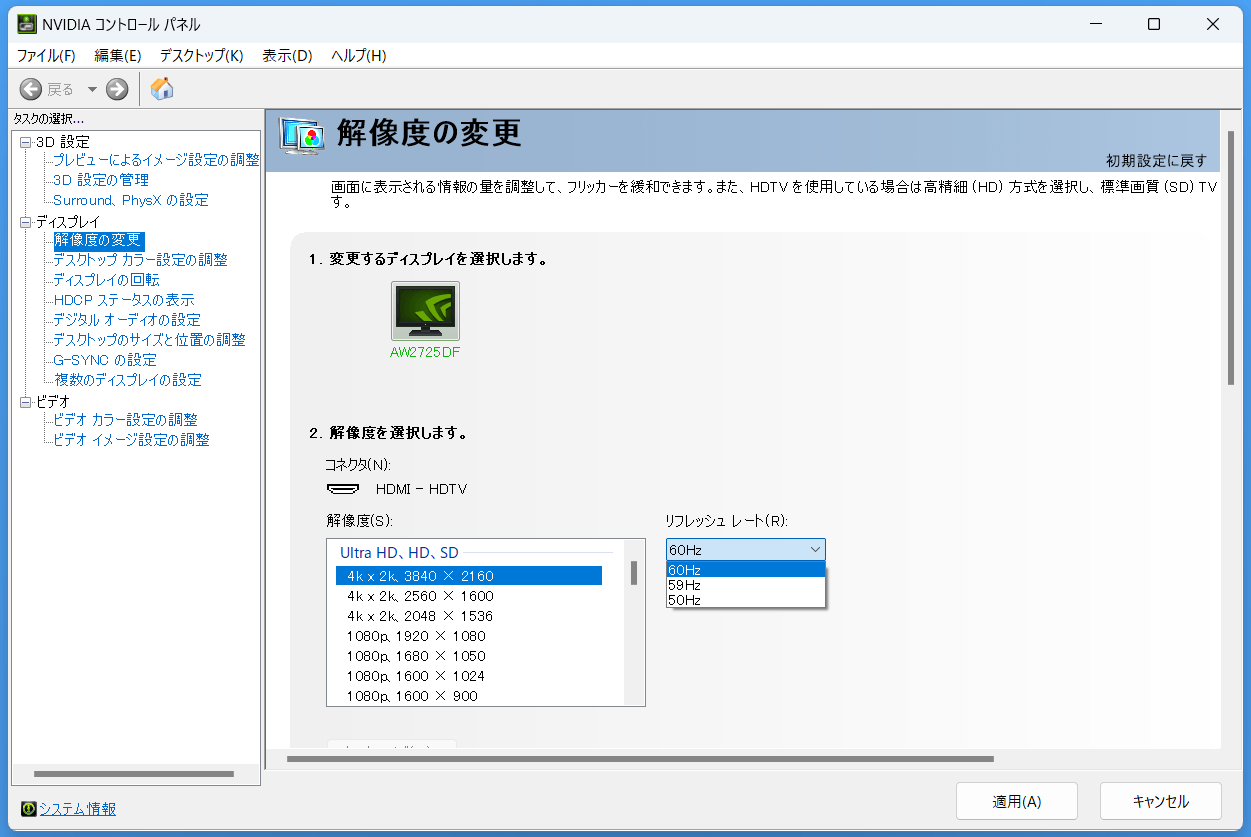The width and height of the screenshot is (1251, 837).
Task: Click the 解像度の変更 header icon
Action: [302, 135]
